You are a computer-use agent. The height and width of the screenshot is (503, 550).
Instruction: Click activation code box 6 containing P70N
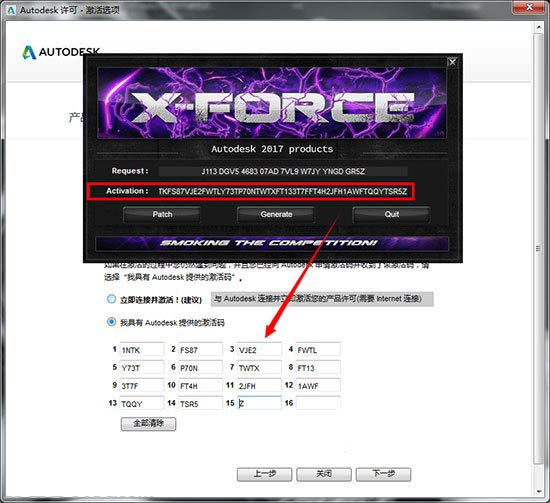200,368
